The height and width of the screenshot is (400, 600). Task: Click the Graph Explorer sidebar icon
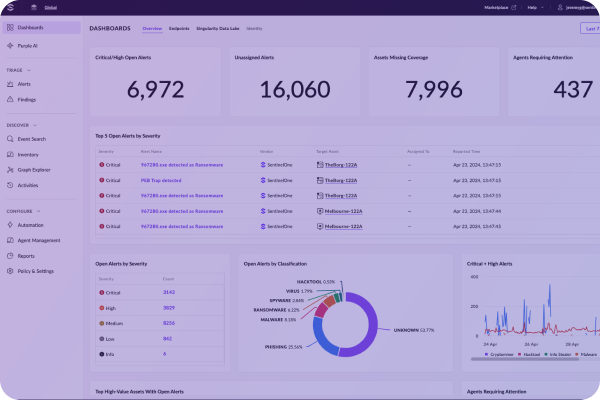[x=10, y=170]
